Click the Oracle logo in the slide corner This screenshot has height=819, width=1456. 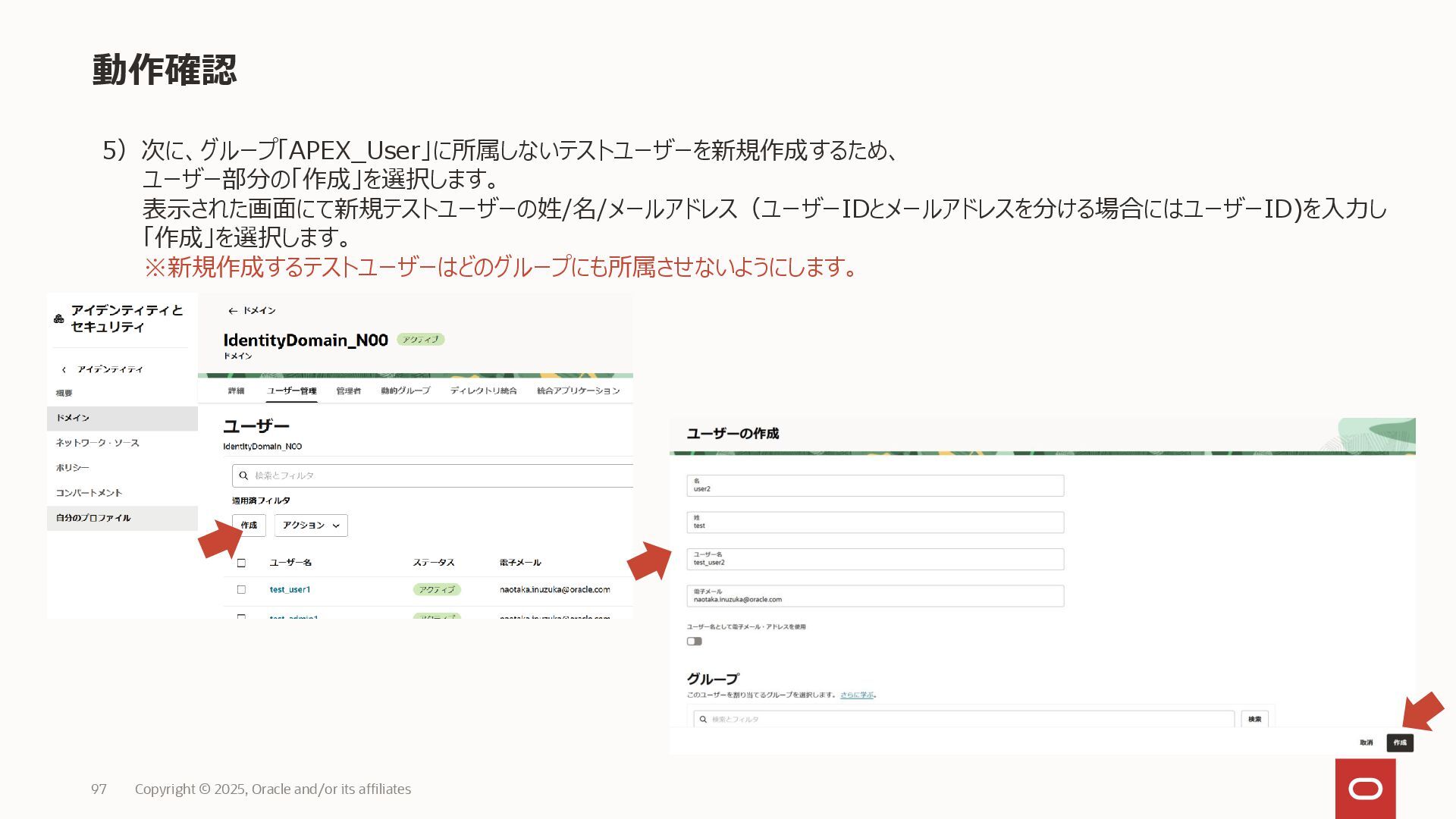(1365, 789)
